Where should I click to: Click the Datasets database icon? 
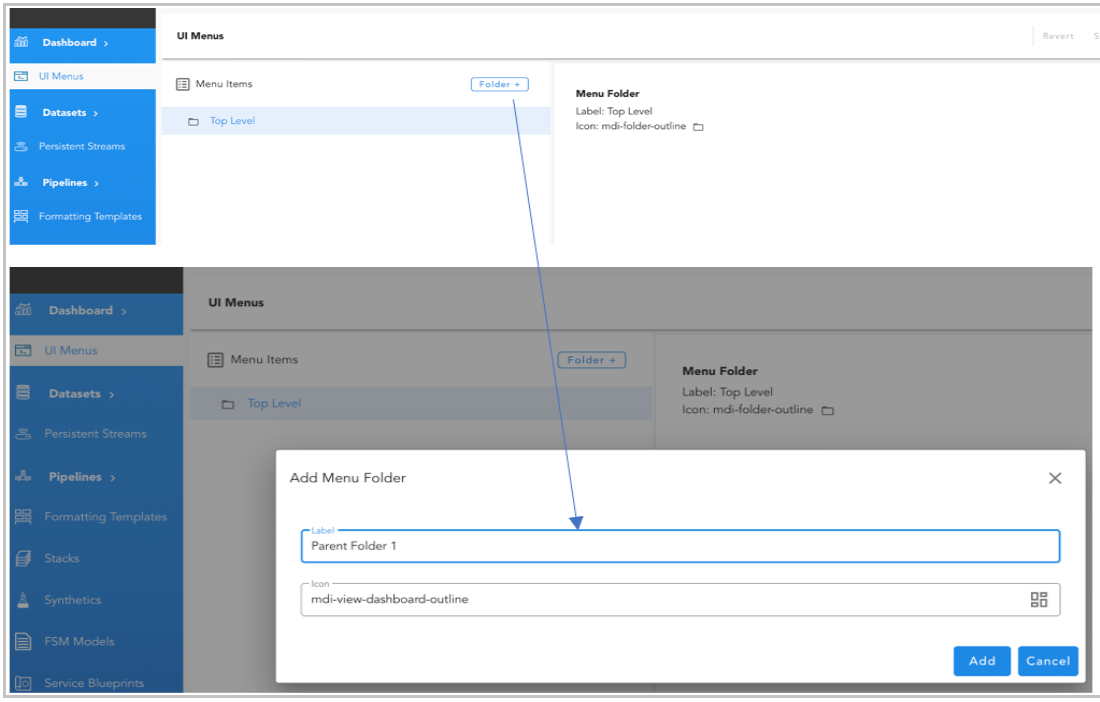point(22,393)
